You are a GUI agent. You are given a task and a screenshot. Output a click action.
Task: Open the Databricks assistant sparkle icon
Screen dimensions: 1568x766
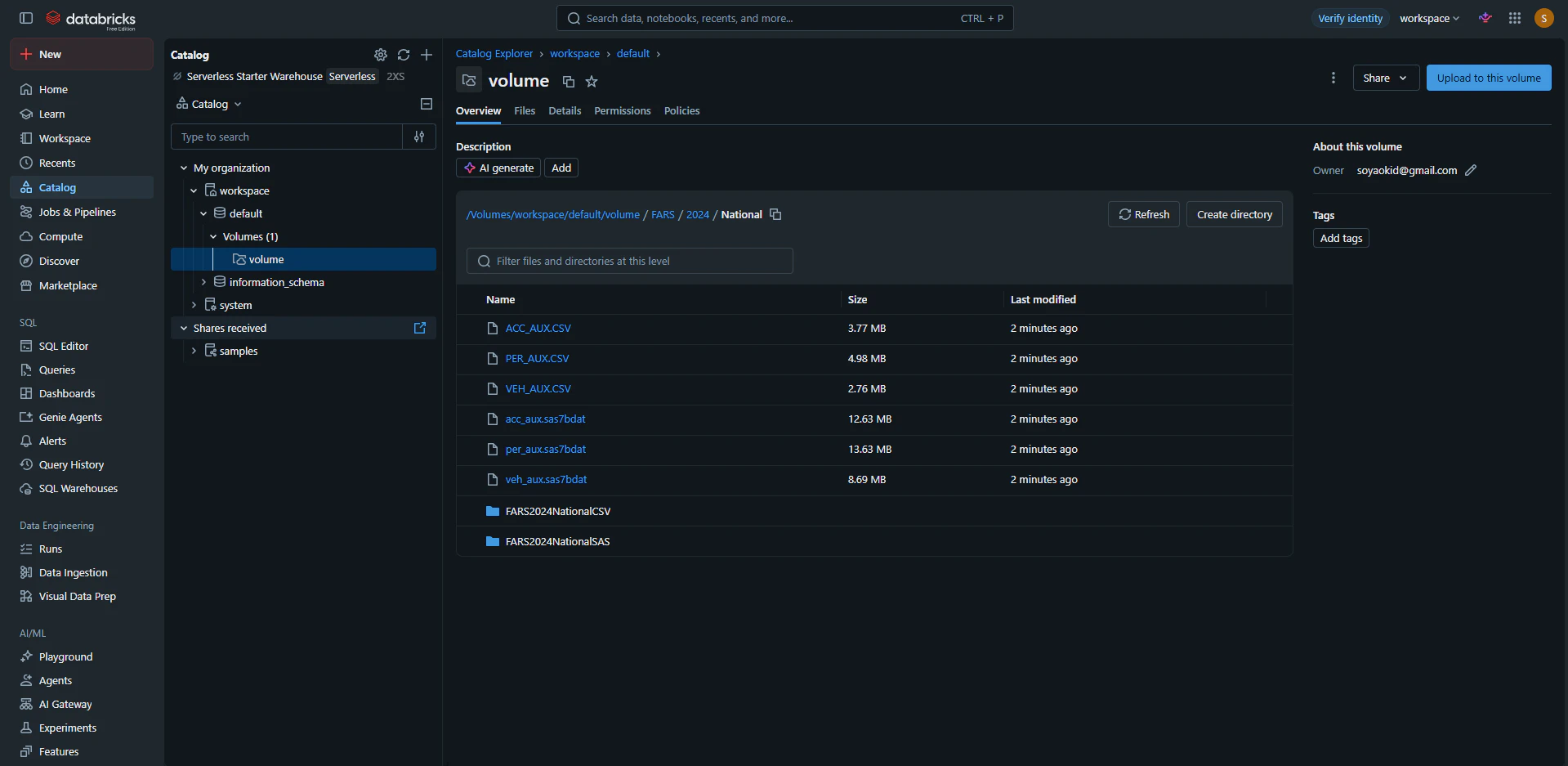click(x=1485, y=18)
